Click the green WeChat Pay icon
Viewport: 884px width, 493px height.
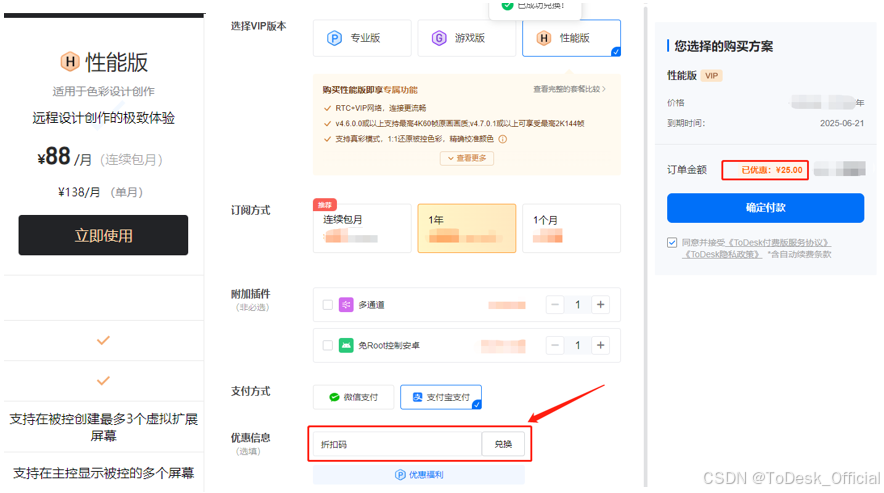click(x=334, y=397)
